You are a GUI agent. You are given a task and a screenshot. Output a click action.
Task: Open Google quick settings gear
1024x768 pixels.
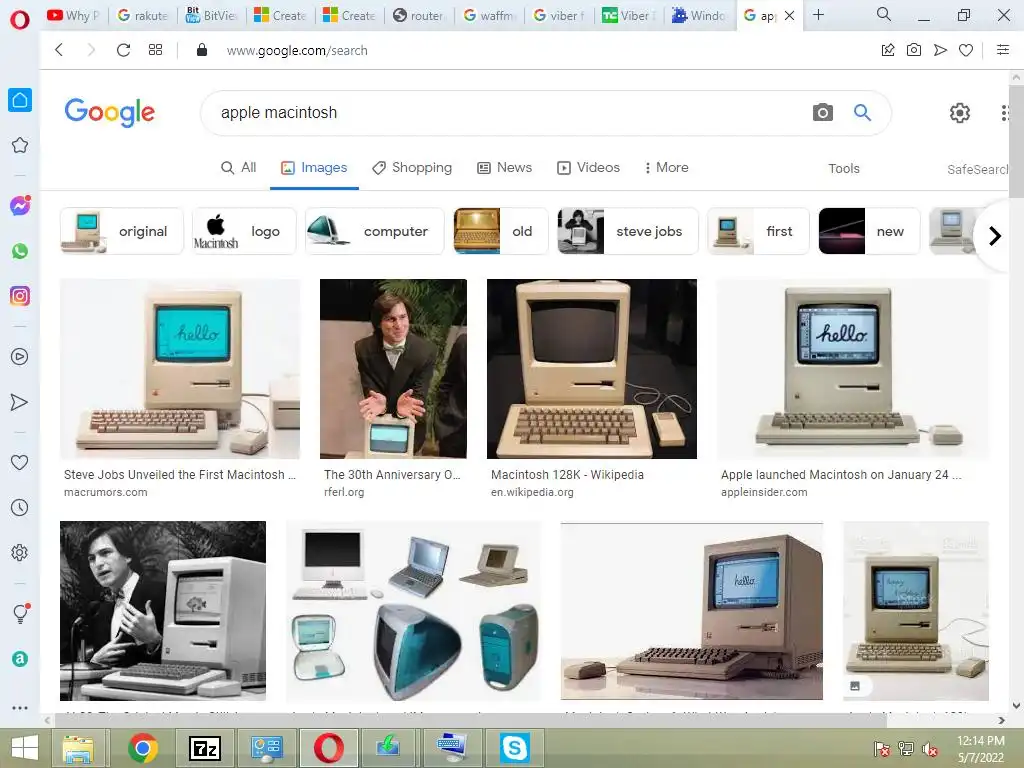point(959,113)
